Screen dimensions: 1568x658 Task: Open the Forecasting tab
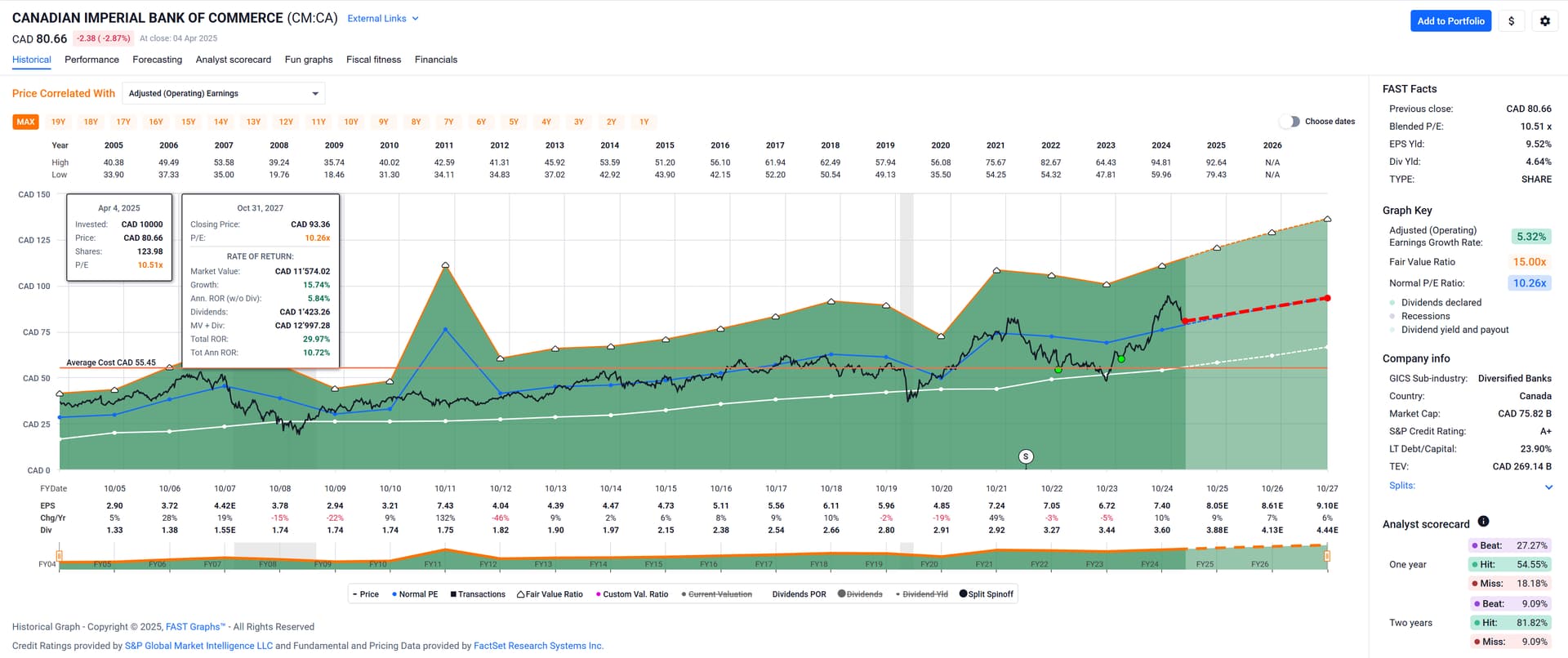pos(158,60)
